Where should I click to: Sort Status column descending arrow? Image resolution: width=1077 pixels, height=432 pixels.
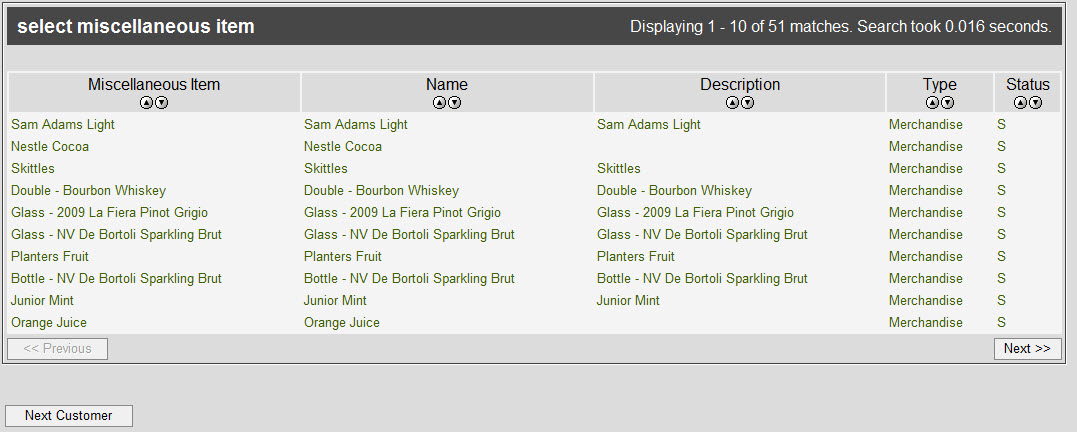pyautogui.click(x=1035, y=103)
